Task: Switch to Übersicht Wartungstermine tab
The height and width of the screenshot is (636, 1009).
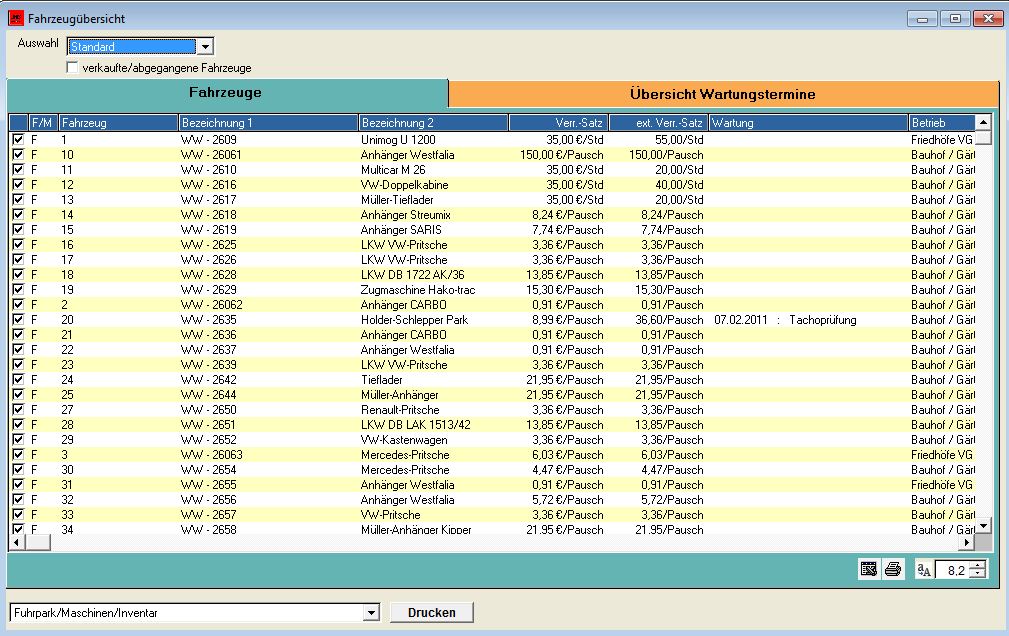Action: tap(723, 94)
